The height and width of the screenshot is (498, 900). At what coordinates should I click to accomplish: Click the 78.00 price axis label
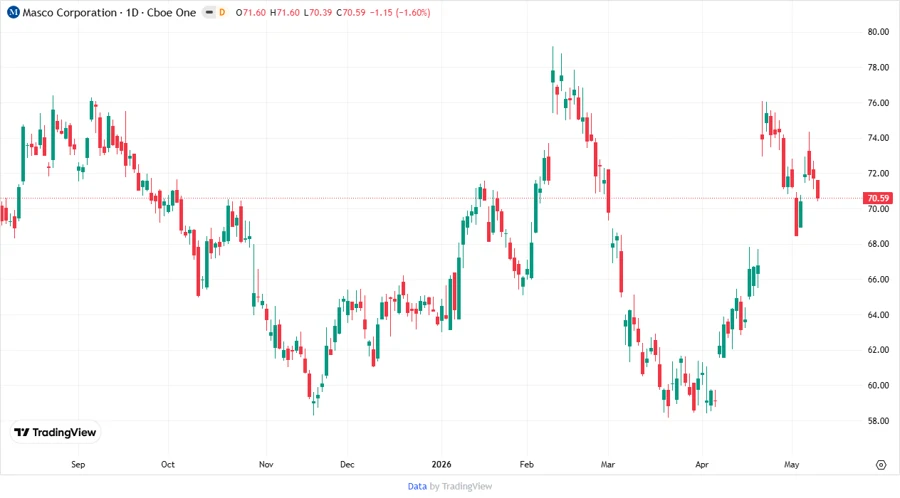(x=878, y=67)
